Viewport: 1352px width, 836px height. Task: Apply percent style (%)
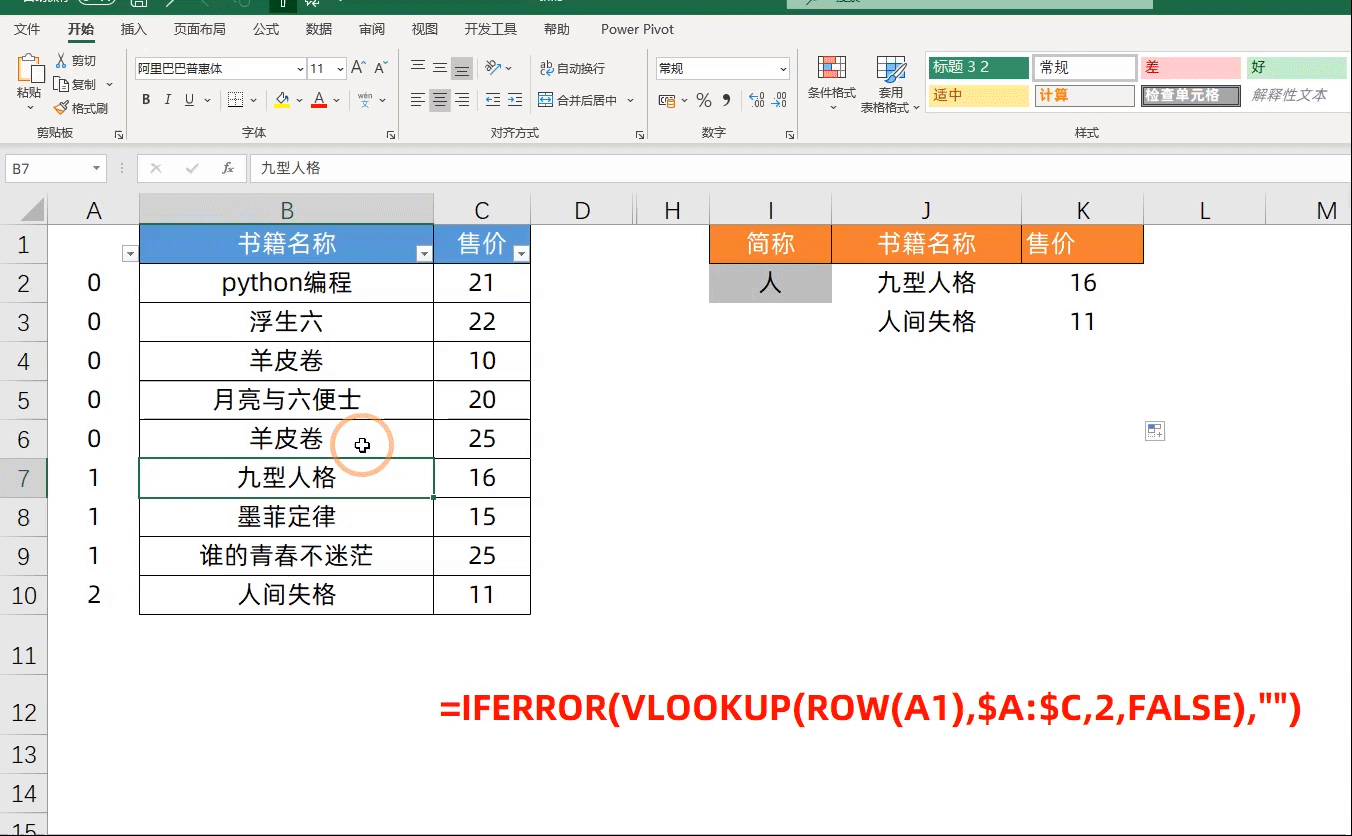click(x=704, y=100)
